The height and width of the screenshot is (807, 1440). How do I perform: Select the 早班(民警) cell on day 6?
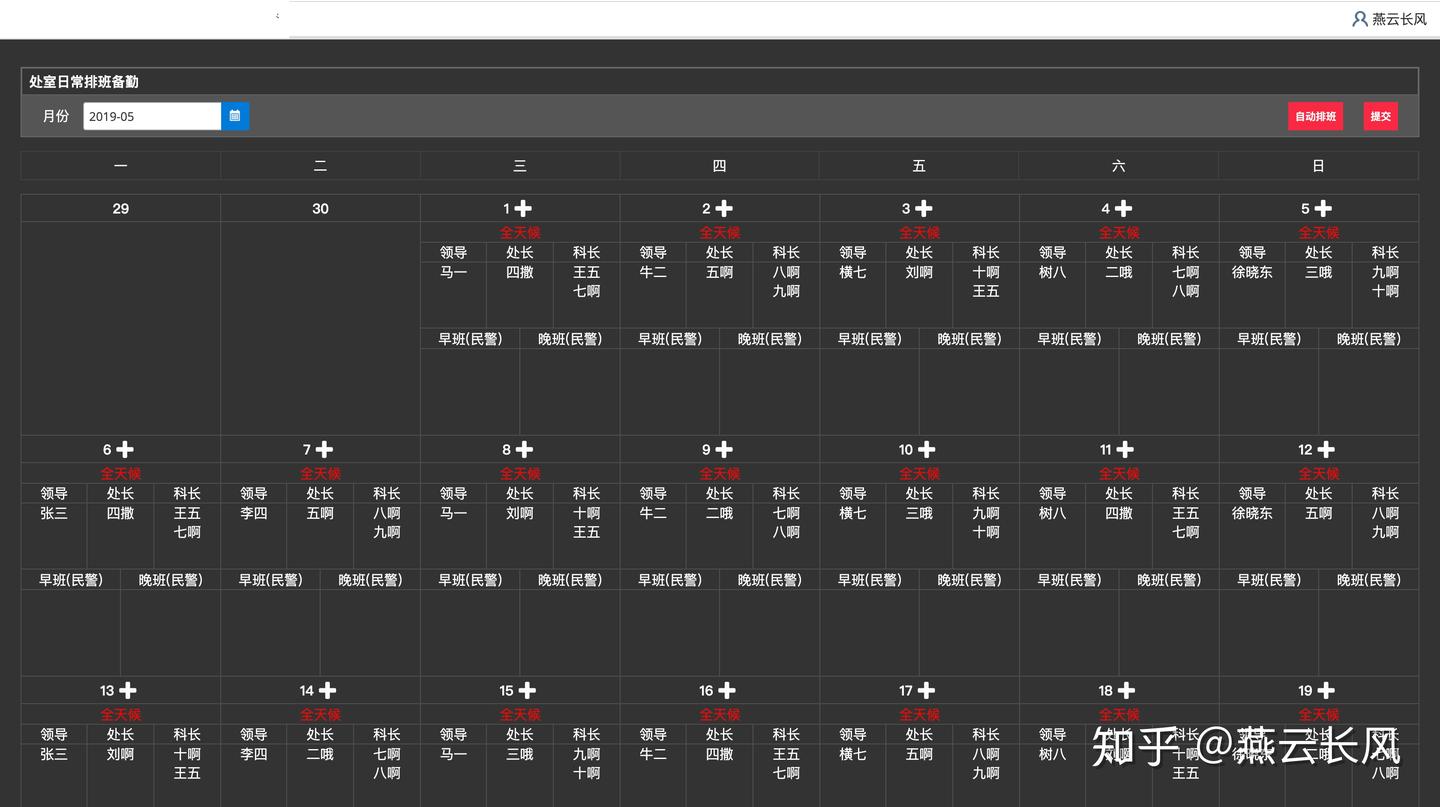[71, 580]
